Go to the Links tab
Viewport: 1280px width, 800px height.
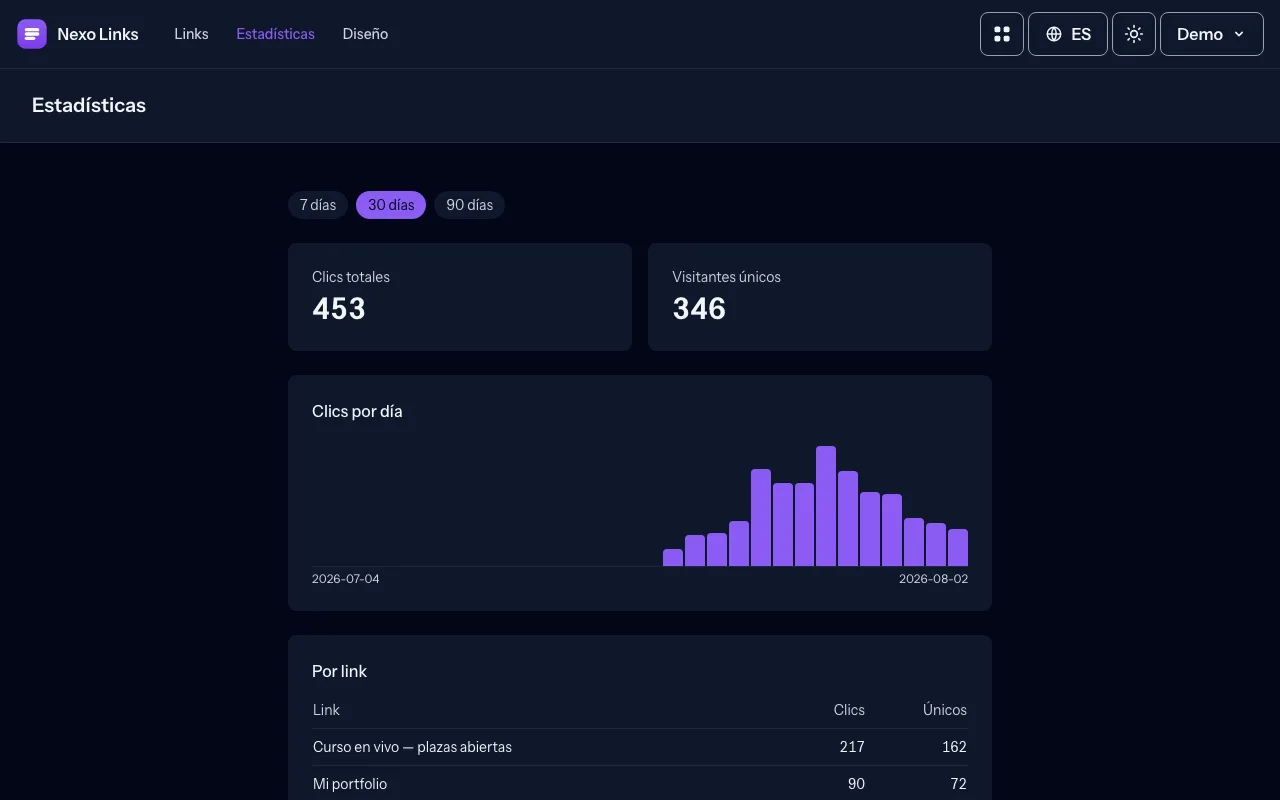pos(191,34)
